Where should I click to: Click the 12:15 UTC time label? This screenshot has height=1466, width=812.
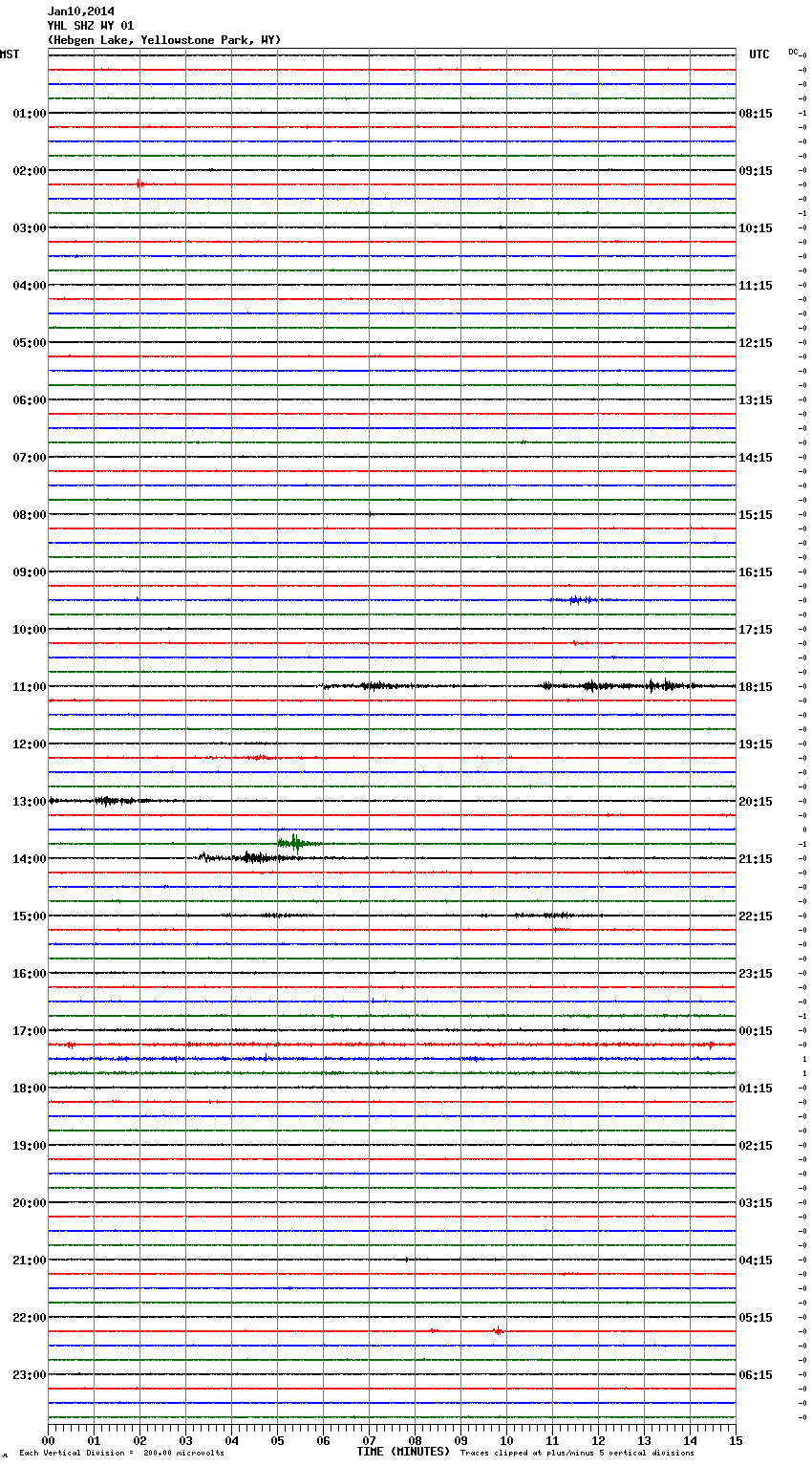coord(756,343)
